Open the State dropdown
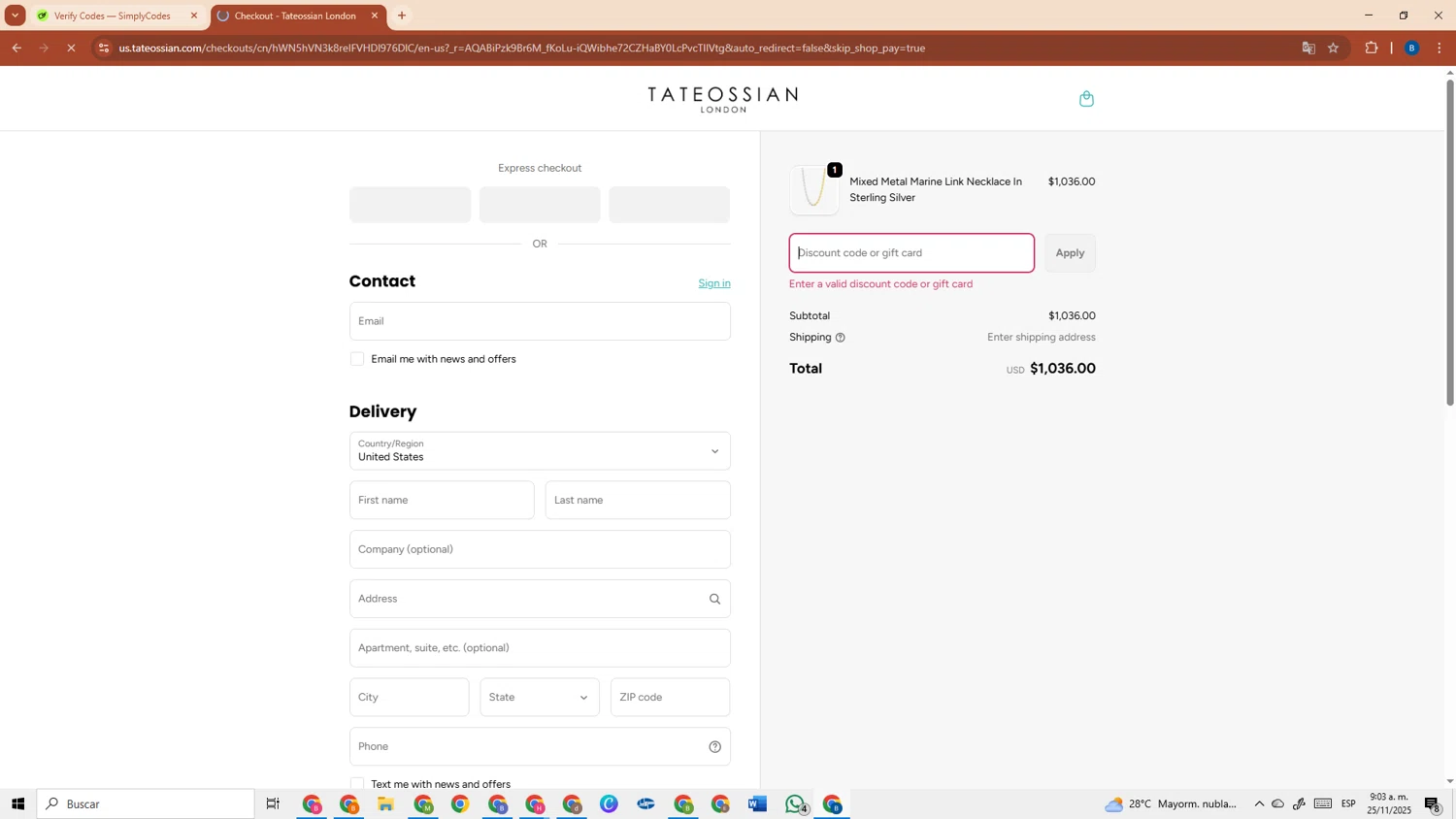This screenshot has width=1456, height=819. pos(540,698)
